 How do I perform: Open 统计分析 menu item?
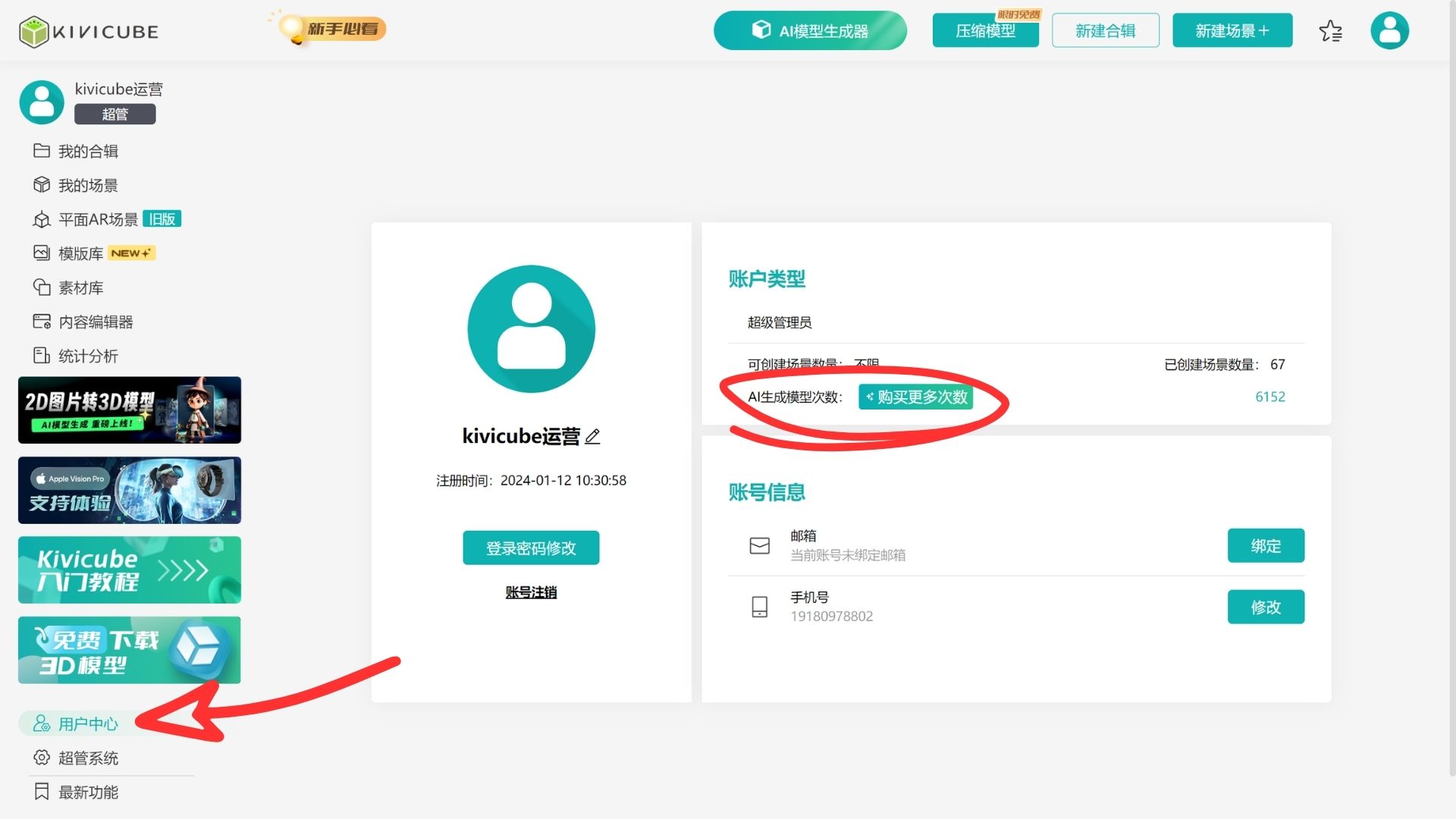[x=88, y=356]
